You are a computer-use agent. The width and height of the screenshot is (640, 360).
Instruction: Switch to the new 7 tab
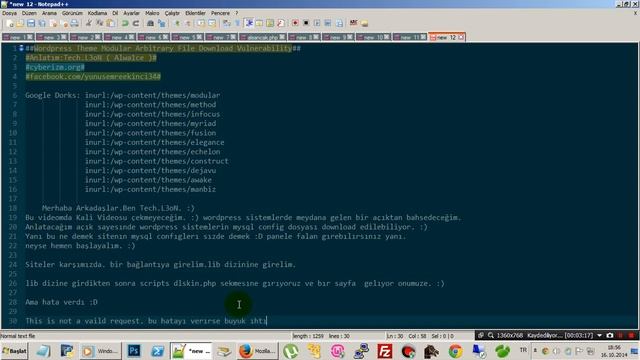pos(221,37)
